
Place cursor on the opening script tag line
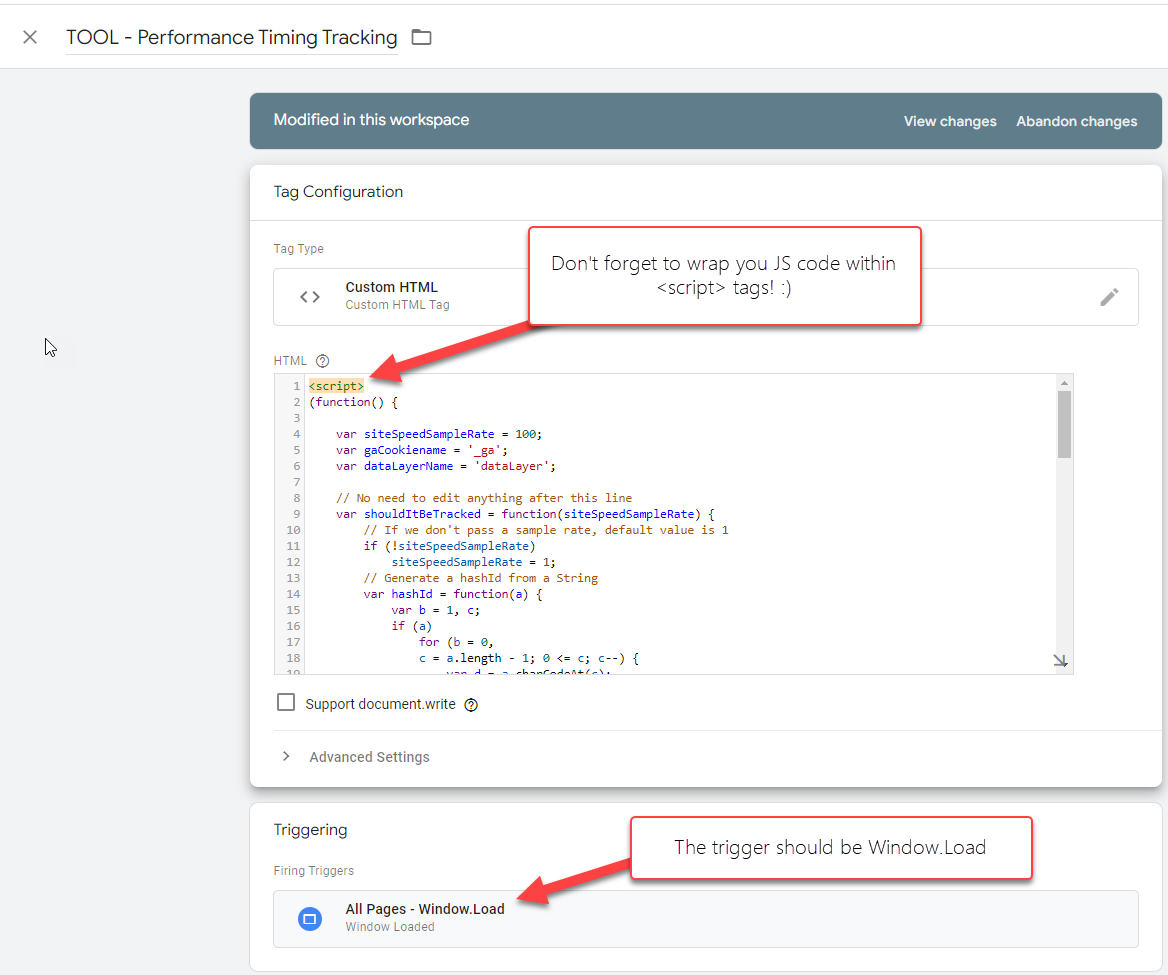point(337,386)
